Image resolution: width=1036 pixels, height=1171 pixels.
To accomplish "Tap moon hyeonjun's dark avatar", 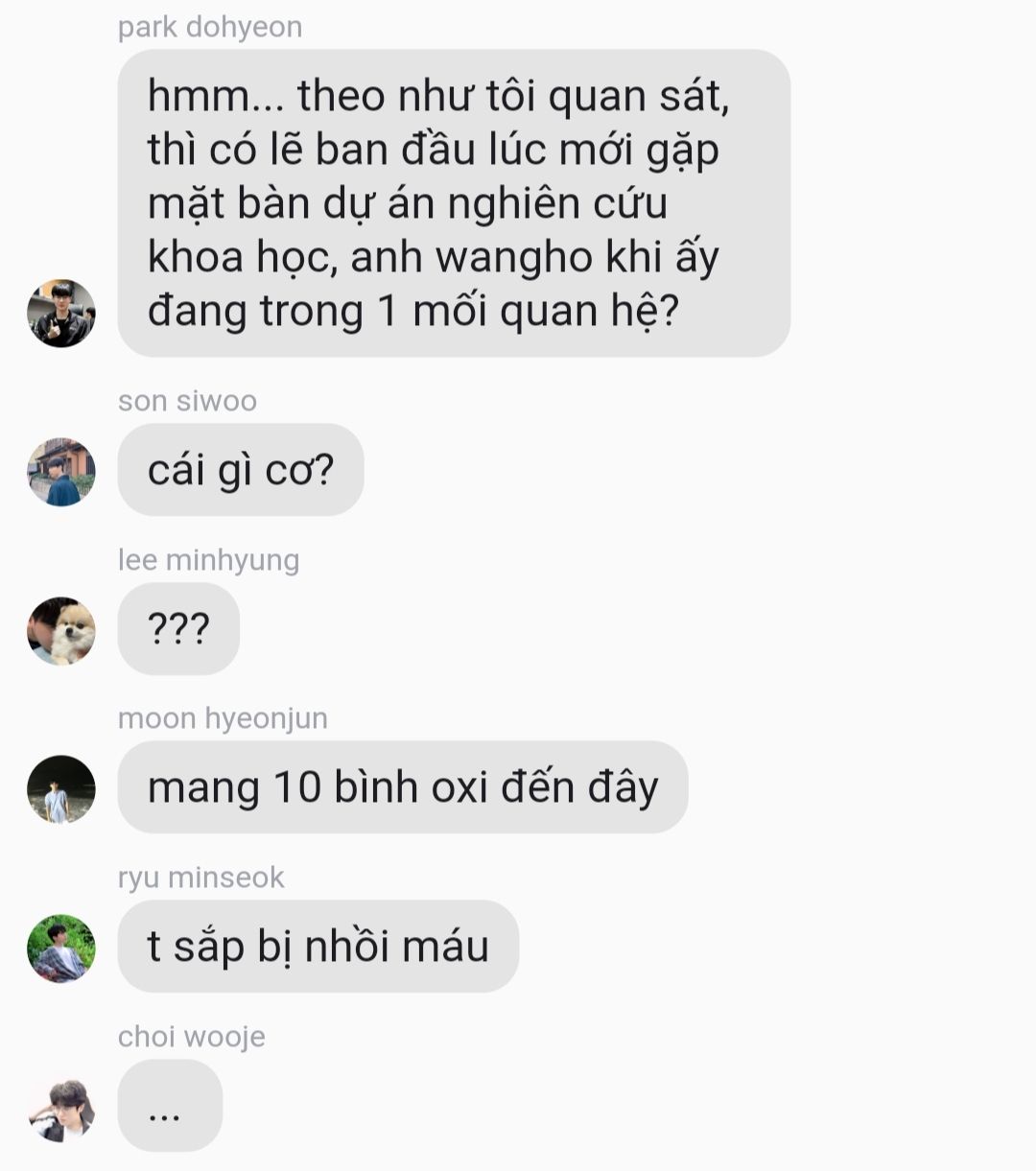I will [x=61, y=789].
